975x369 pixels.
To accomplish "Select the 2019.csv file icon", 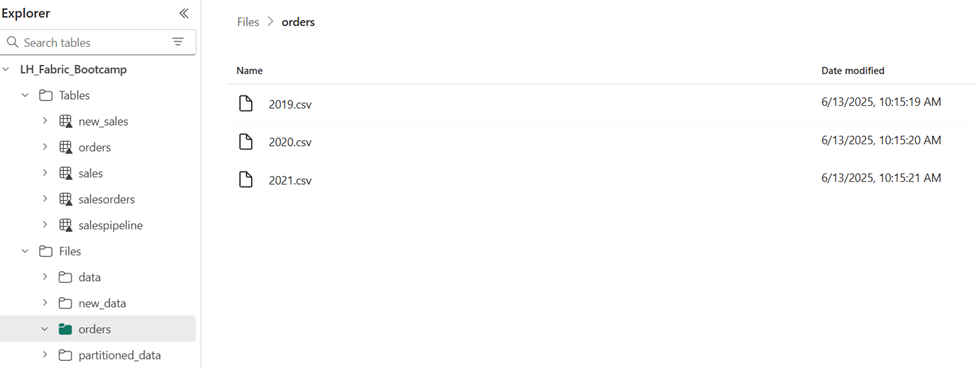I will pos(246,104).
